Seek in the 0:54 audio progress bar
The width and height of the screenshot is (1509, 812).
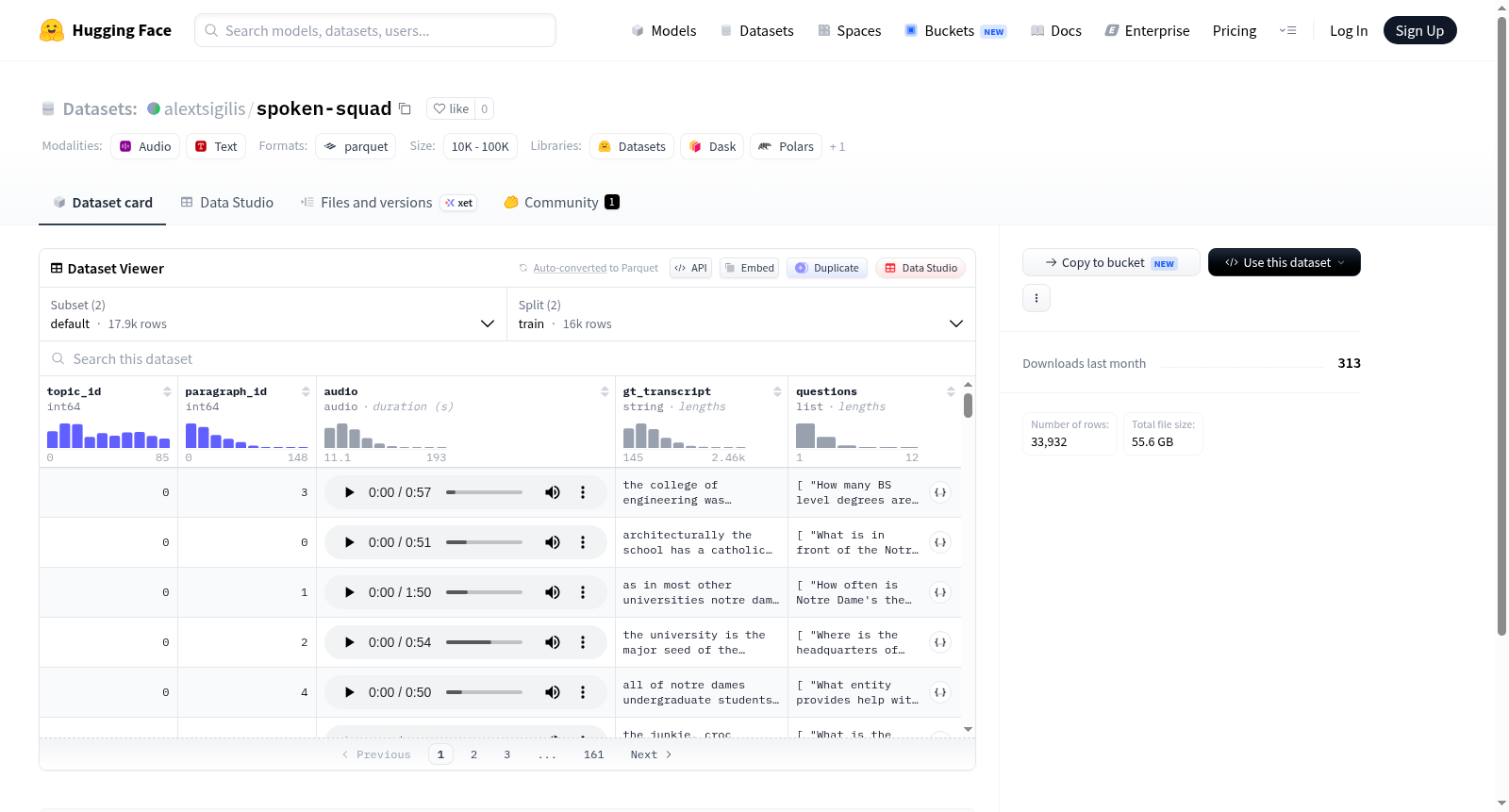(484, 642)
